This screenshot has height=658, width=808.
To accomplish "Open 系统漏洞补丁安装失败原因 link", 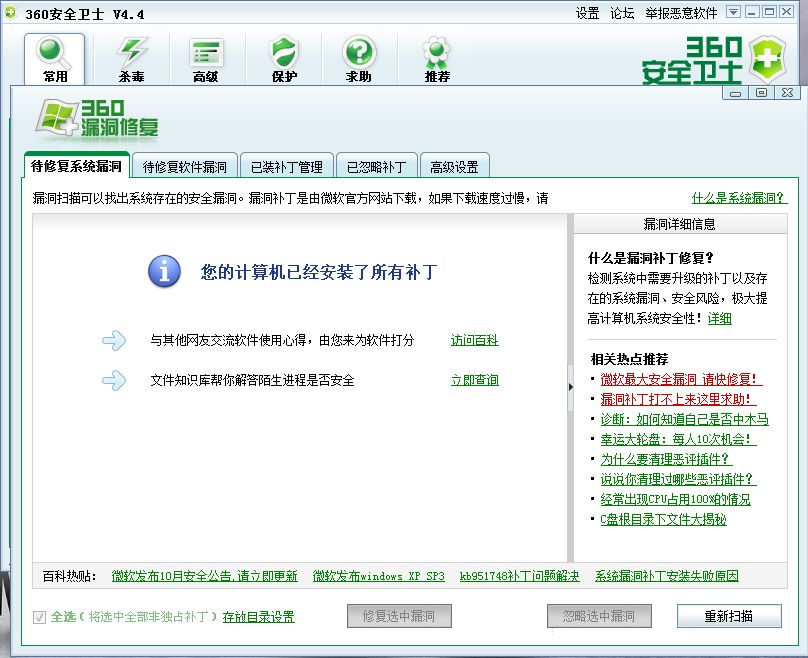I will [x=667, y=576].
